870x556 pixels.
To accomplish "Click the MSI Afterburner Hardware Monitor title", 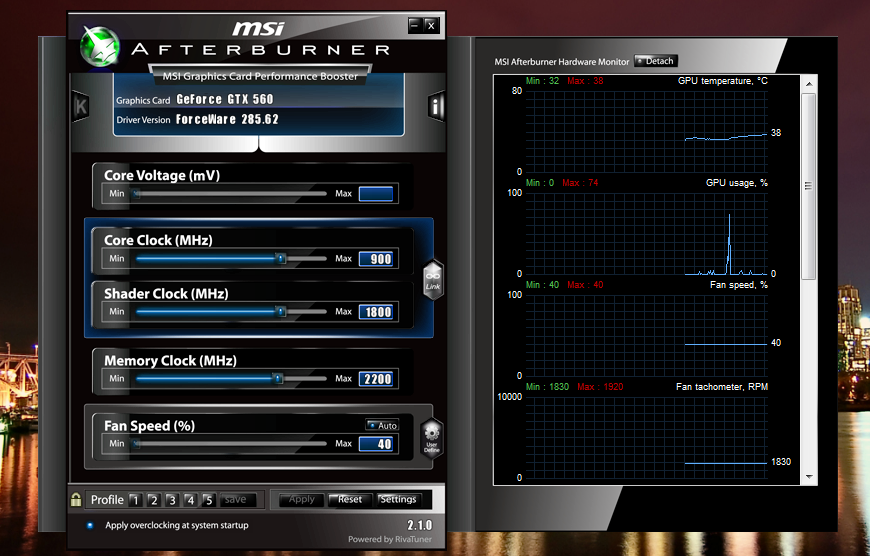I will coord(562,62).
